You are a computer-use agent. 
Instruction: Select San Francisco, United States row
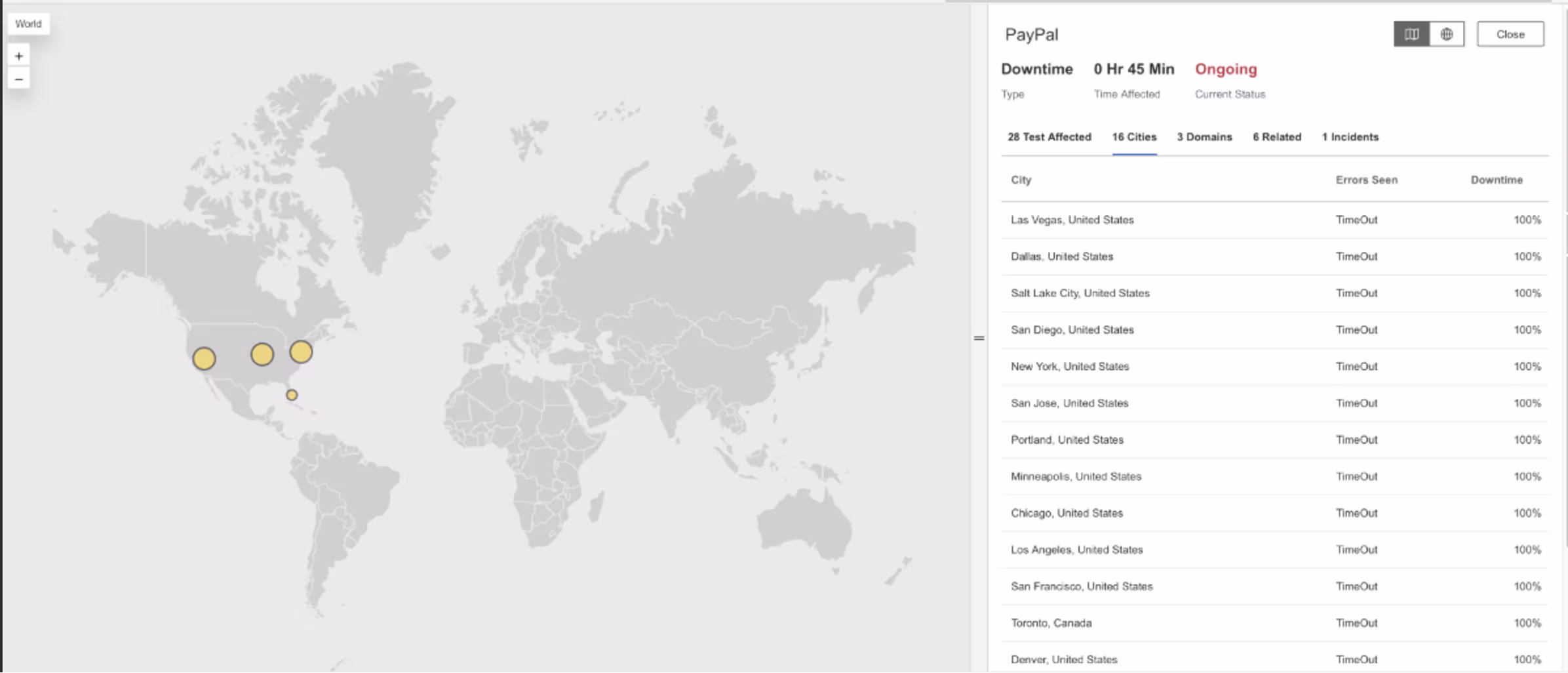pyautogui.click(x=1275, y=587)
